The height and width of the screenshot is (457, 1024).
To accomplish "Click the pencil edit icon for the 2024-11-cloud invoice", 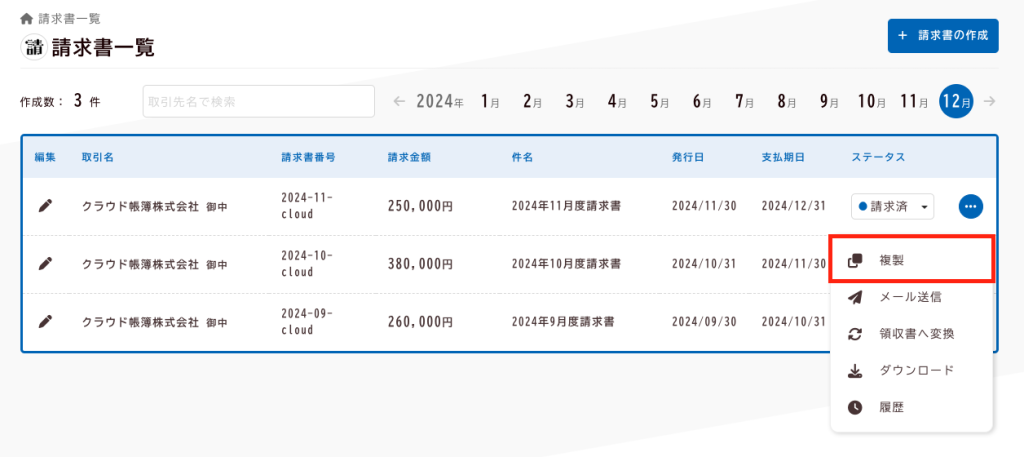I will 45,206.
